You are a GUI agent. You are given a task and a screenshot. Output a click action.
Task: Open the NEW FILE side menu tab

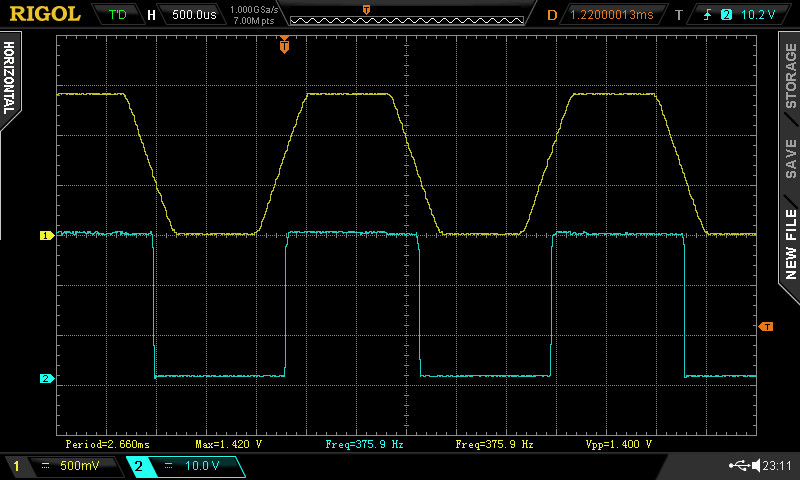(x=790, y=244)
